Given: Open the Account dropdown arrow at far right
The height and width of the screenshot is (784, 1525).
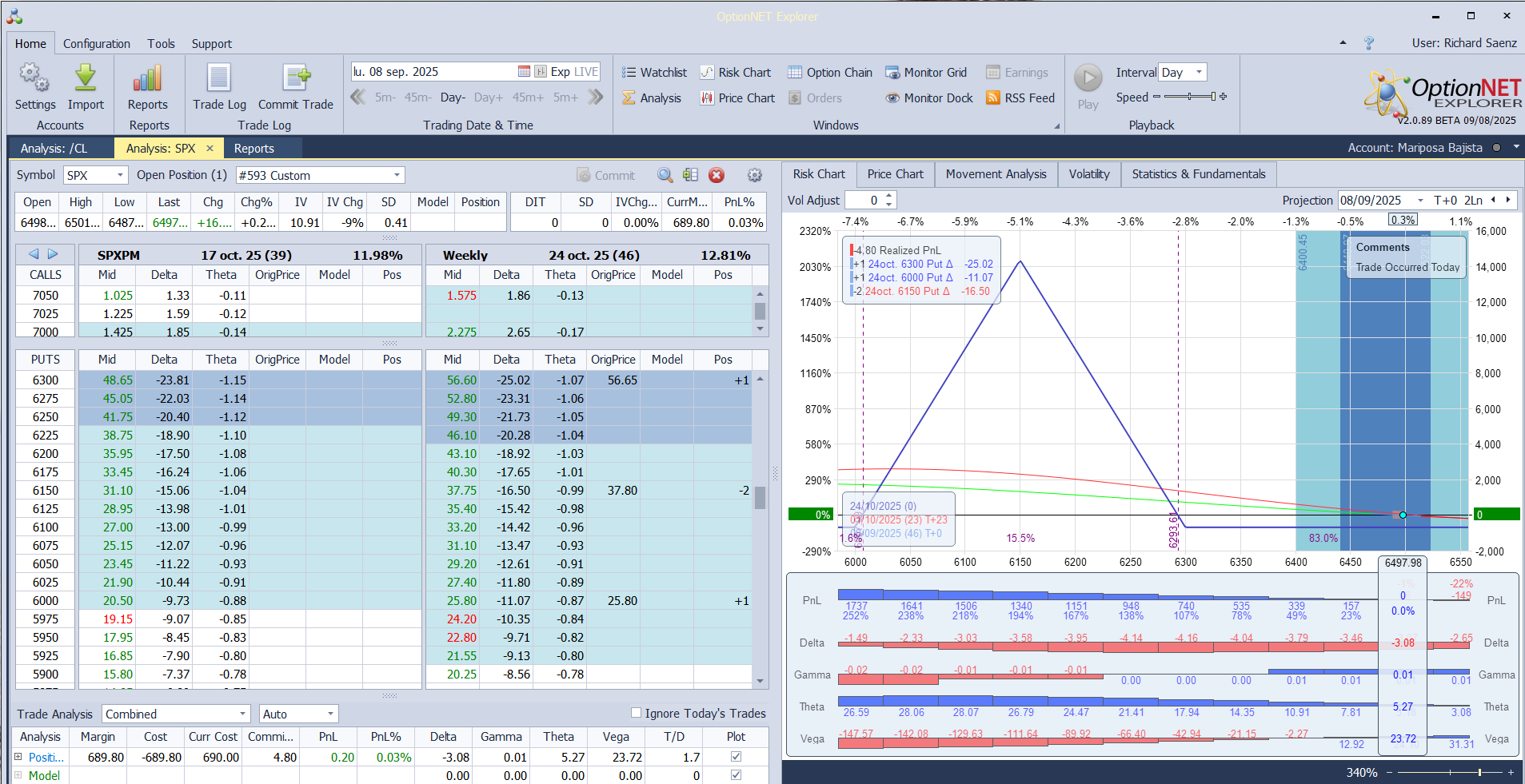Looking at the screenshot, I should (1516, 148).
